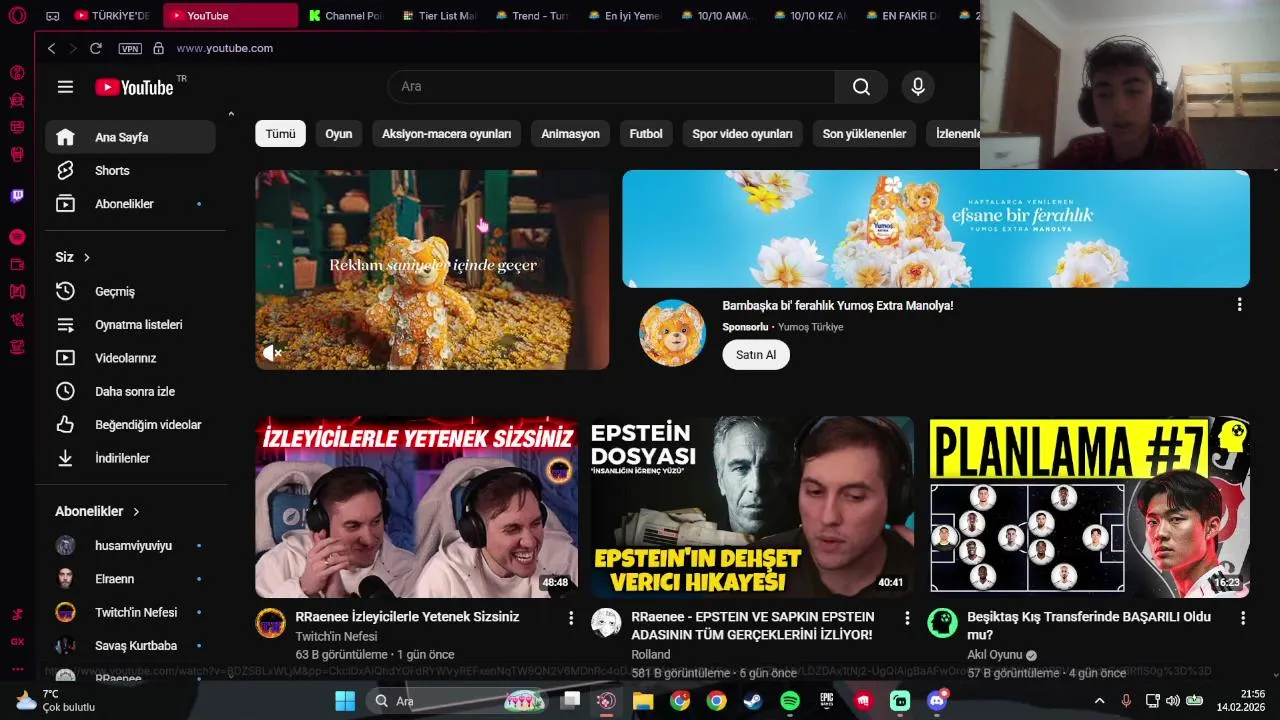Screen dimensions: 1280x720
Task: Select Ana Sayfa in sidebar
Action: coord(130,137)
